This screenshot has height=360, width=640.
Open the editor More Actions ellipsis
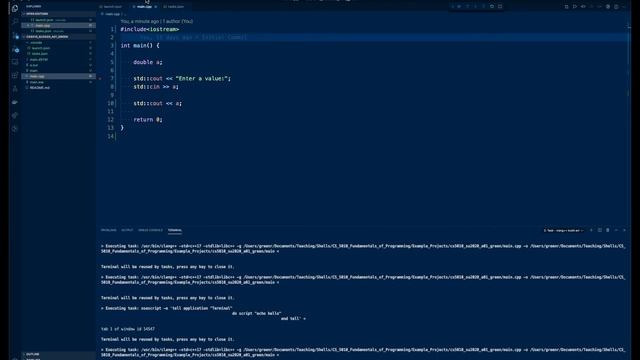point(624,7)
